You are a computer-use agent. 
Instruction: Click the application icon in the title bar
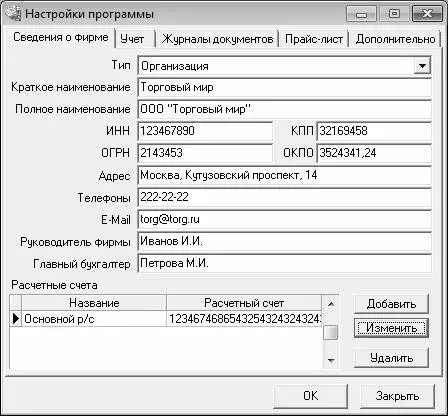click(13, 14)
